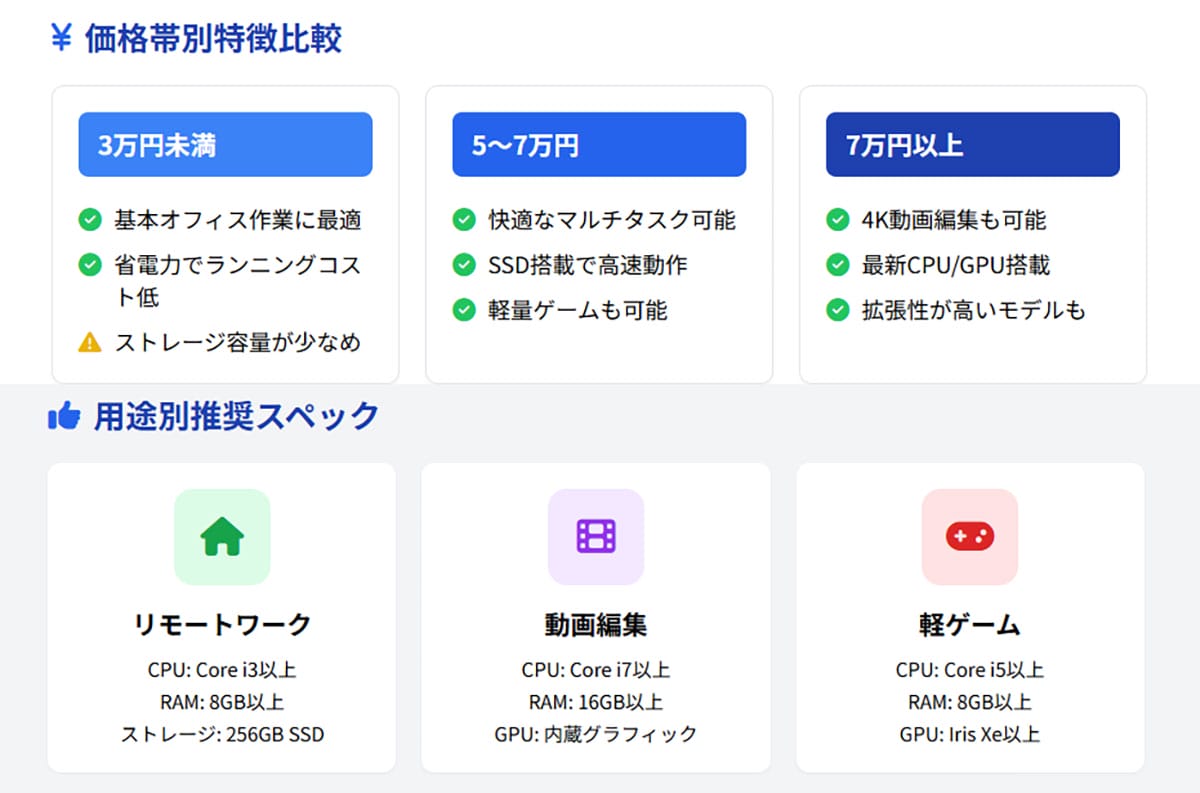Click the 価格帯別特徴比較 heading
This screenshot has width=1200, height=793.
(x=213, y=38)
